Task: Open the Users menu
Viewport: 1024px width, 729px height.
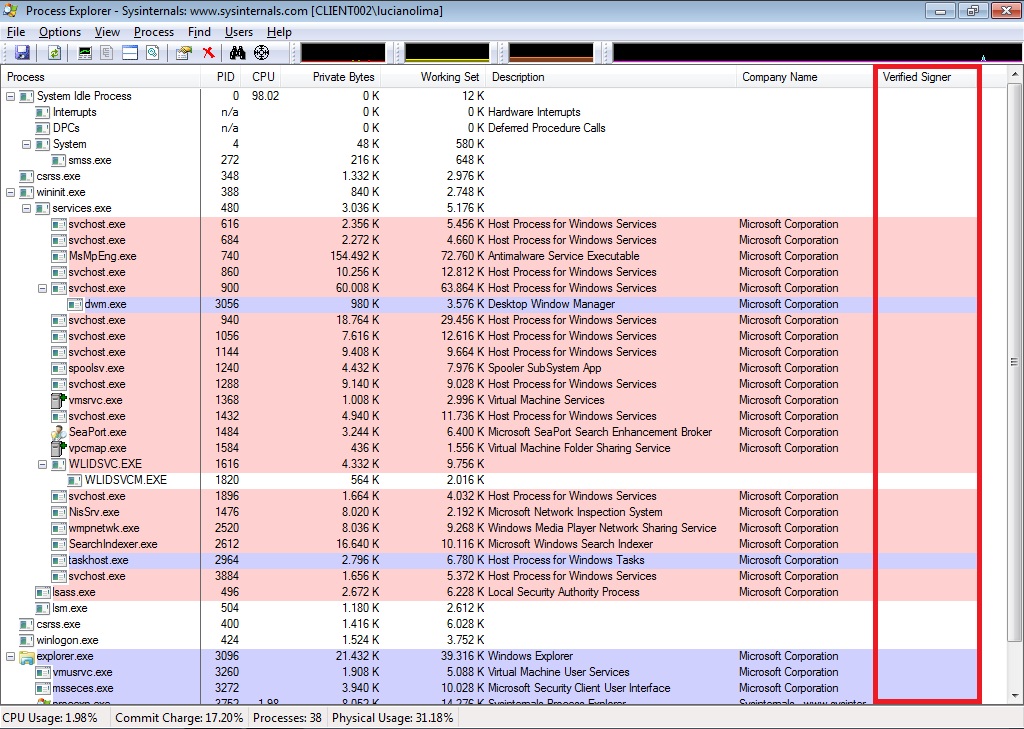Action: pos(239,32)
